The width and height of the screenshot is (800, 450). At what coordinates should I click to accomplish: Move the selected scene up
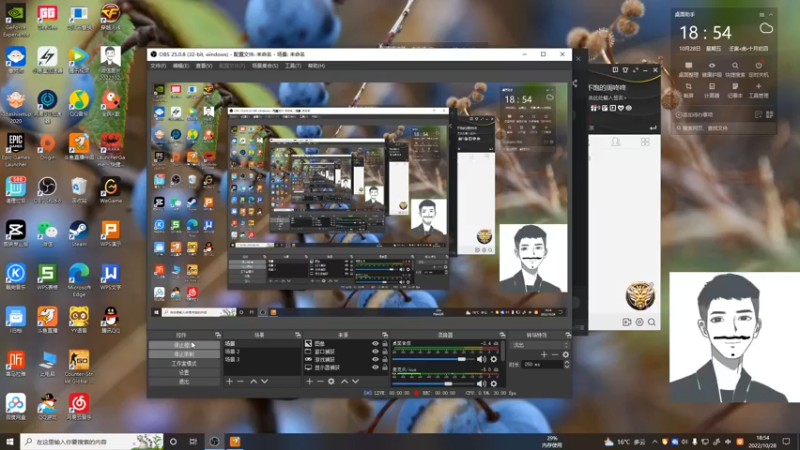click(x=254, y=381)
